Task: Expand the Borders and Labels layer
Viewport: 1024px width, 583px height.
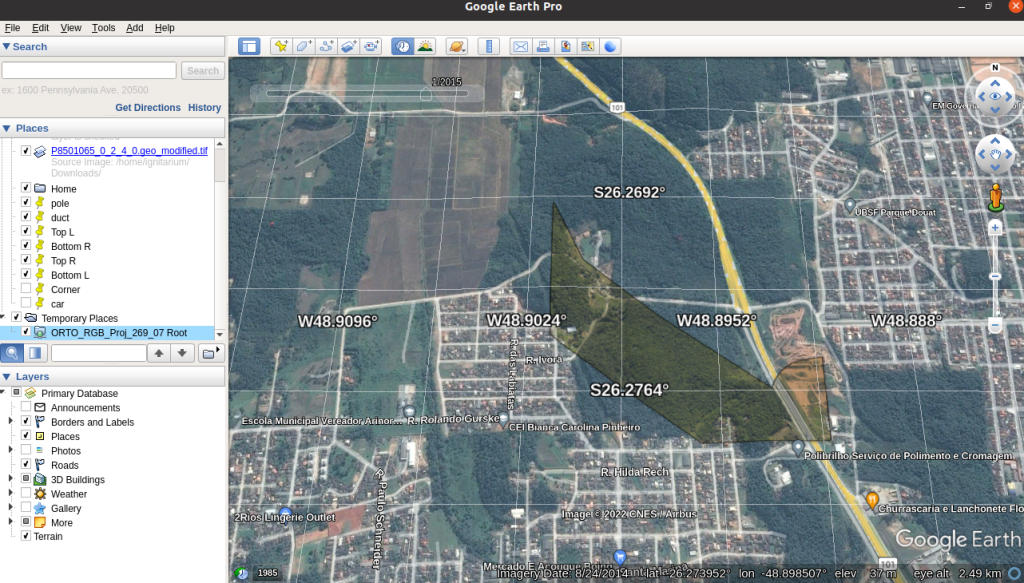Action: pyautogui.click(x=10, y=422)
